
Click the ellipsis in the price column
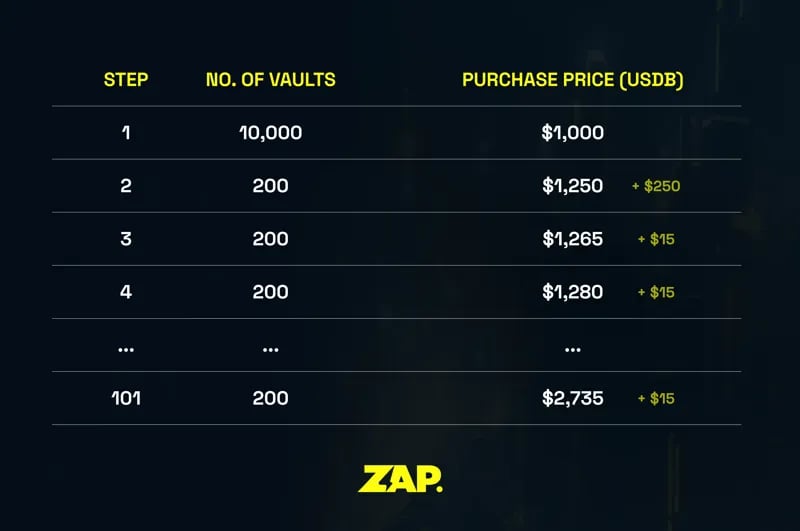[x=572, y=350]
